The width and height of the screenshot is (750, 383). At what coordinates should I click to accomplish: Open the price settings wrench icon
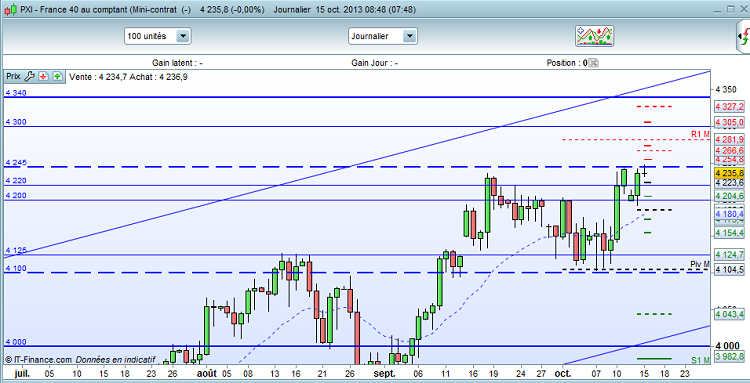[29, 76]
